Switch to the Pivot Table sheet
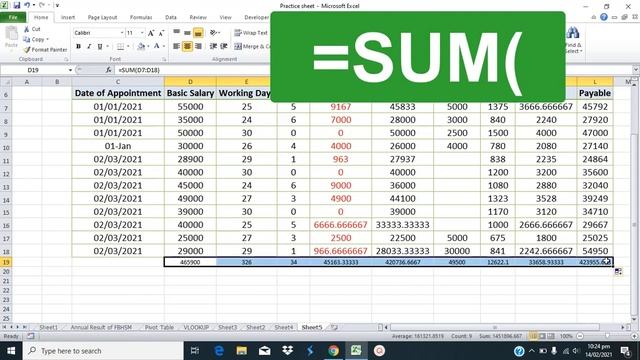The width and height of the screenshot is (640, 360). (x=159, y=327)
